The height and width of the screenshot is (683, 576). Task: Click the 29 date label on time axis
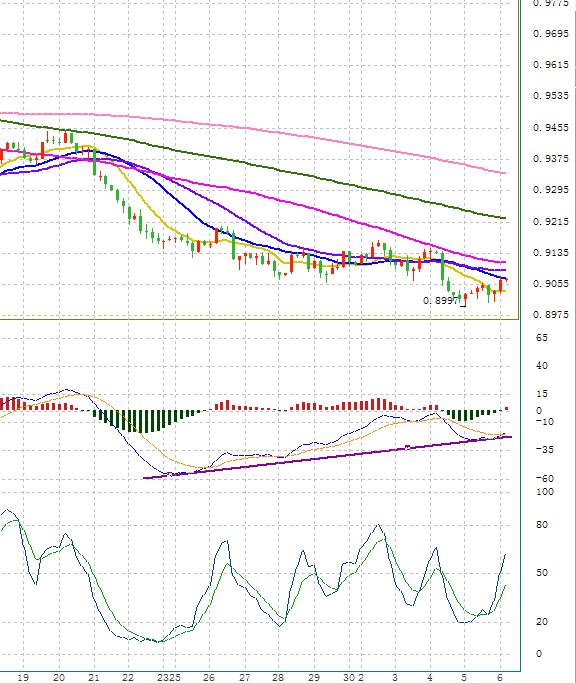[x=314, y=677]
